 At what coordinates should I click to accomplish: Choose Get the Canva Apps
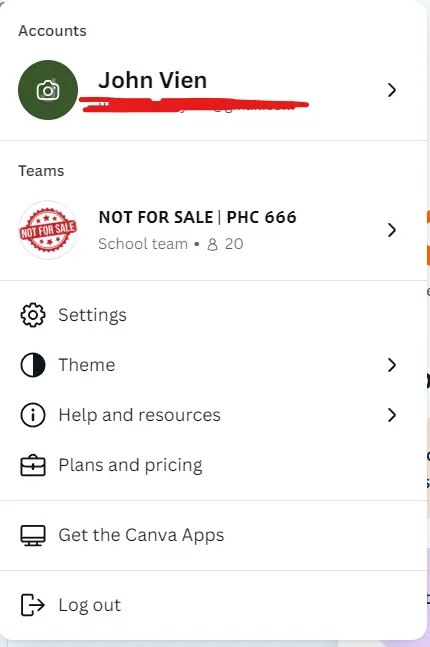click(213, 536)
